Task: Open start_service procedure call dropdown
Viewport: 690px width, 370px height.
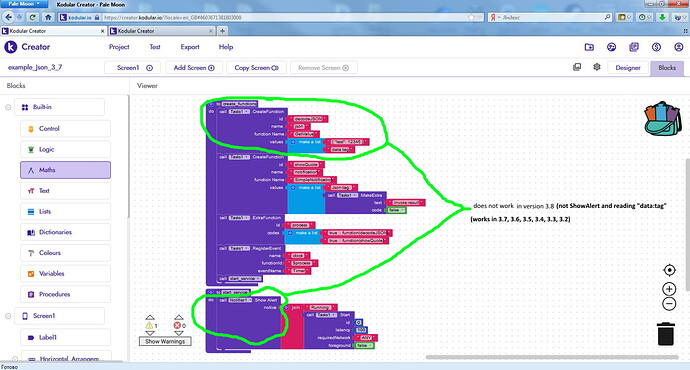Action: coord(245,278)
